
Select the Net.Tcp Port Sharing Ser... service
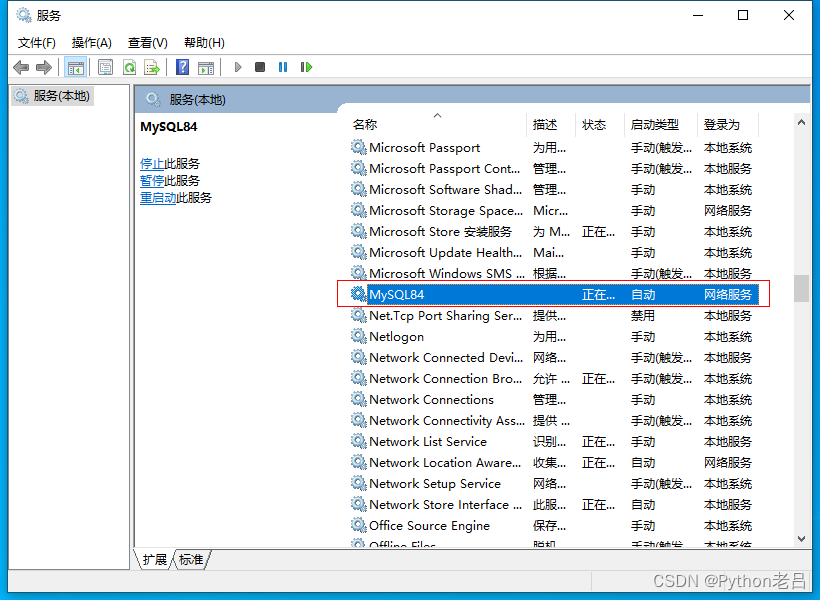554,315
